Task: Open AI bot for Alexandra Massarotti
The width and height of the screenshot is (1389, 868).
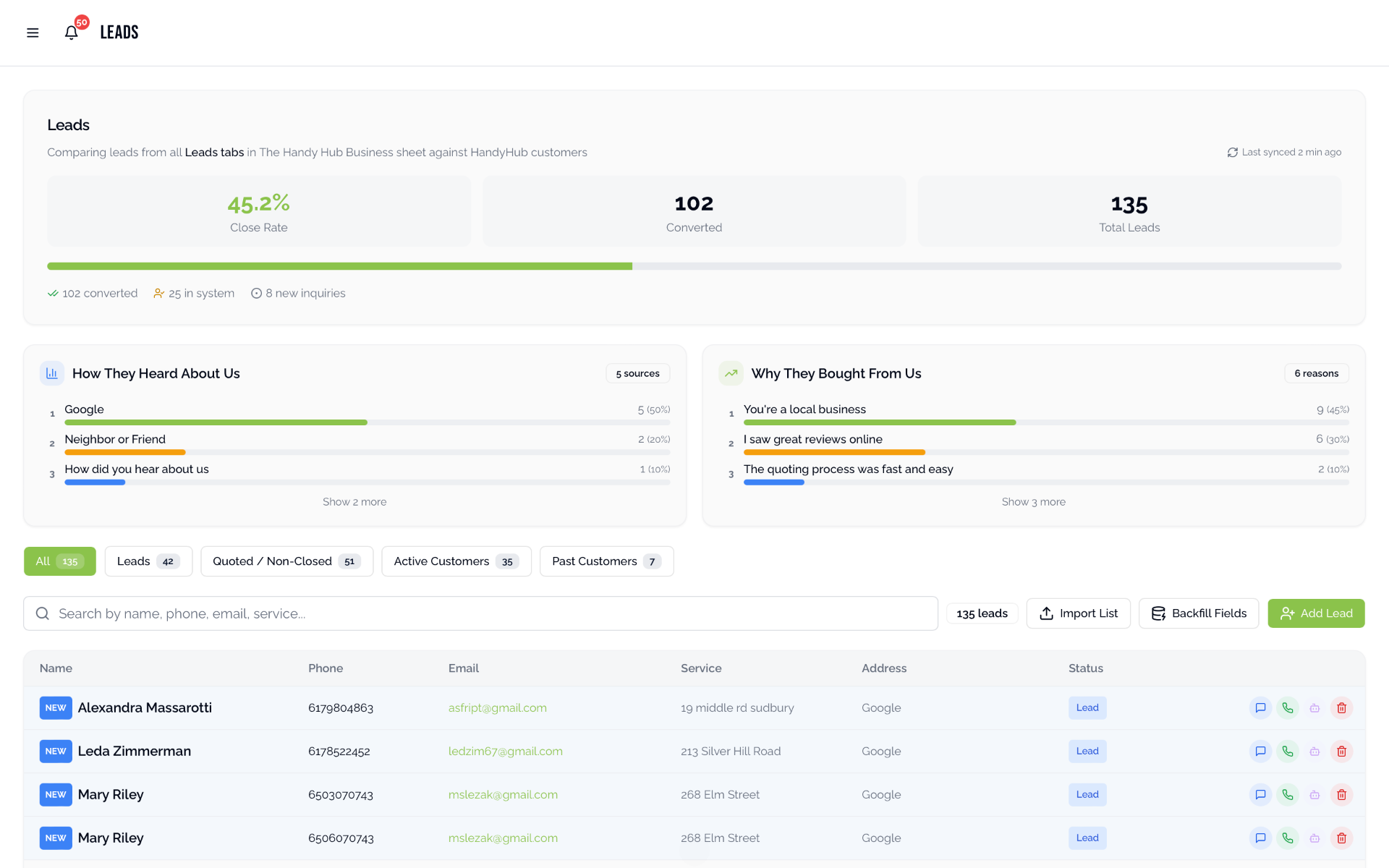Action: point(1314,708)
